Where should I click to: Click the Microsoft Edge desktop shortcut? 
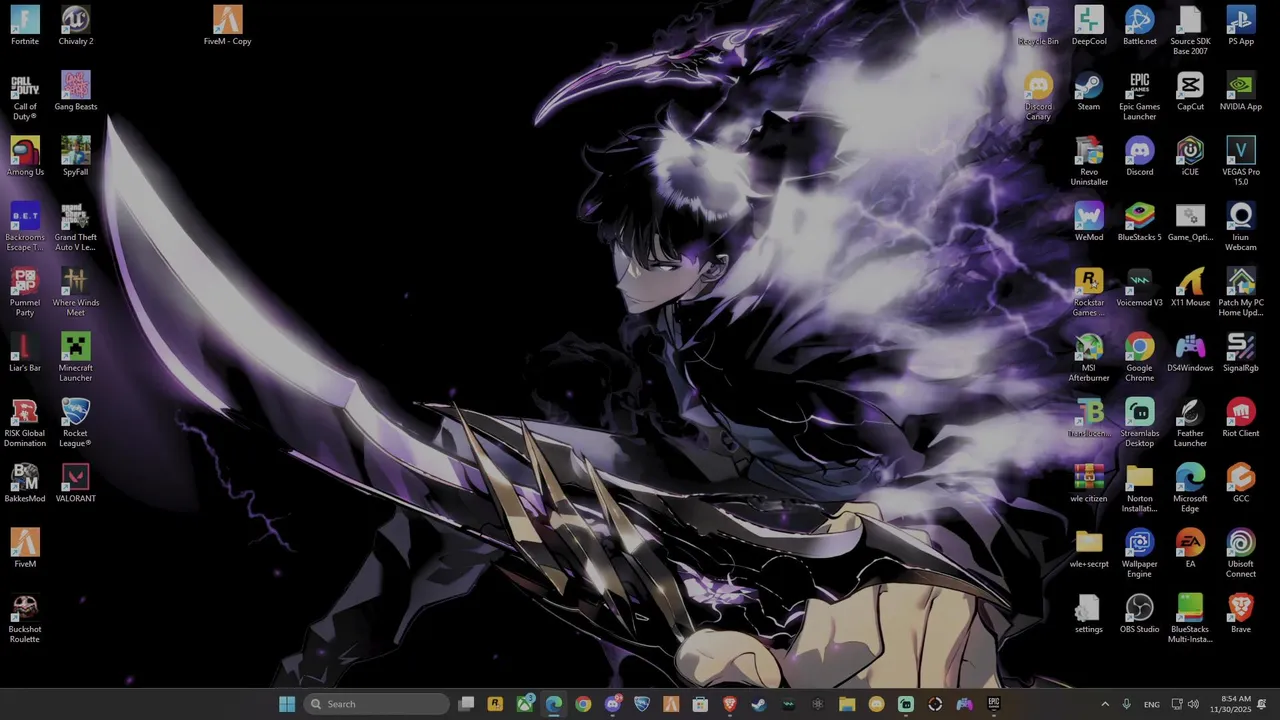tap(1190, 488)
